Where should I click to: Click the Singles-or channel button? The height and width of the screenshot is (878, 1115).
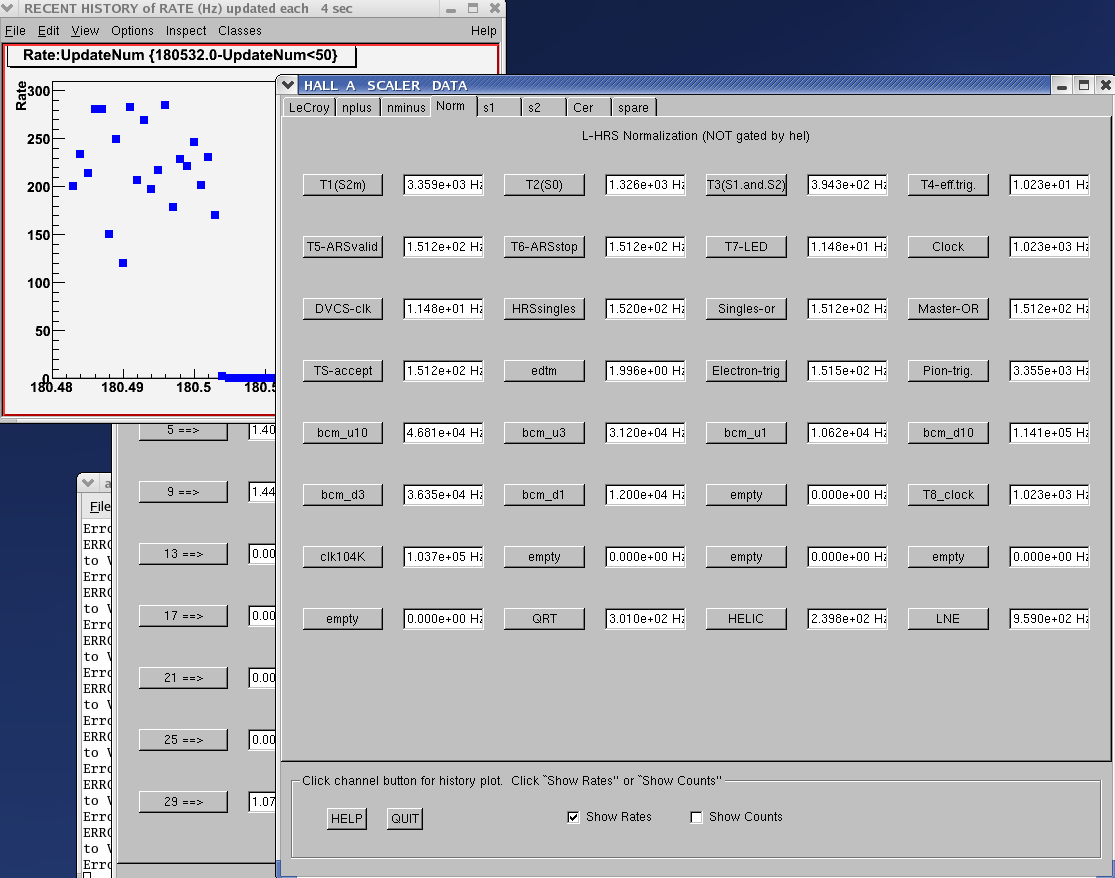[x=746, y=309]
